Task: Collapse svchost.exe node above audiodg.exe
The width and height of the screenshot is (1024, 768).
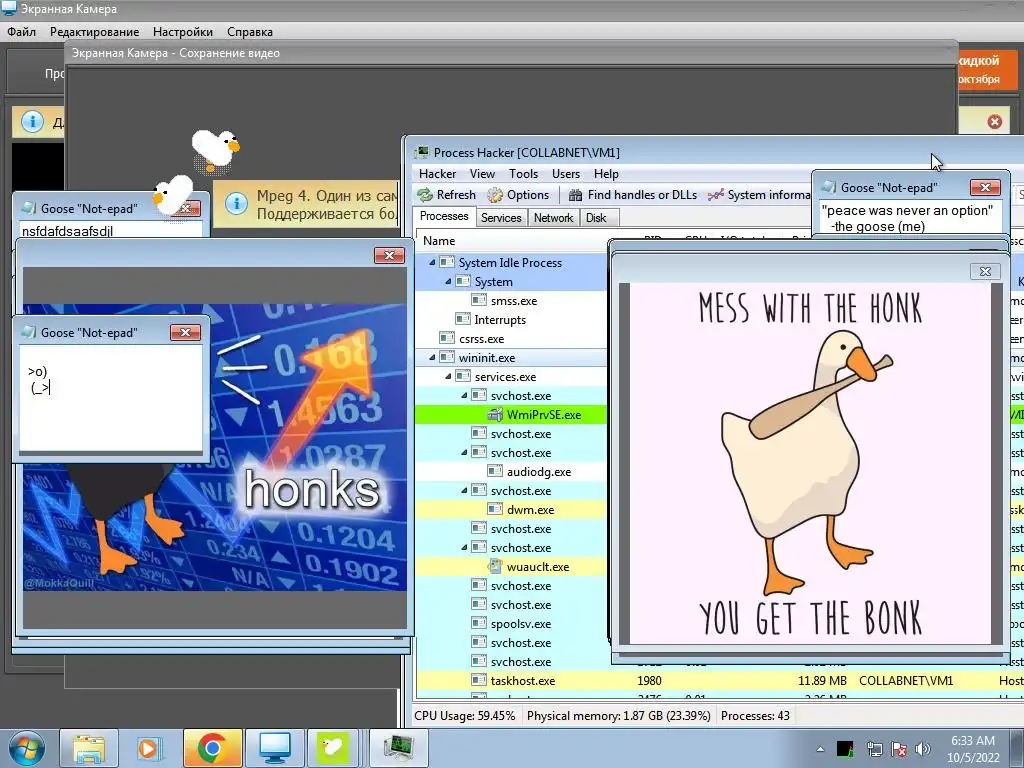Action: tap(464, 453)
